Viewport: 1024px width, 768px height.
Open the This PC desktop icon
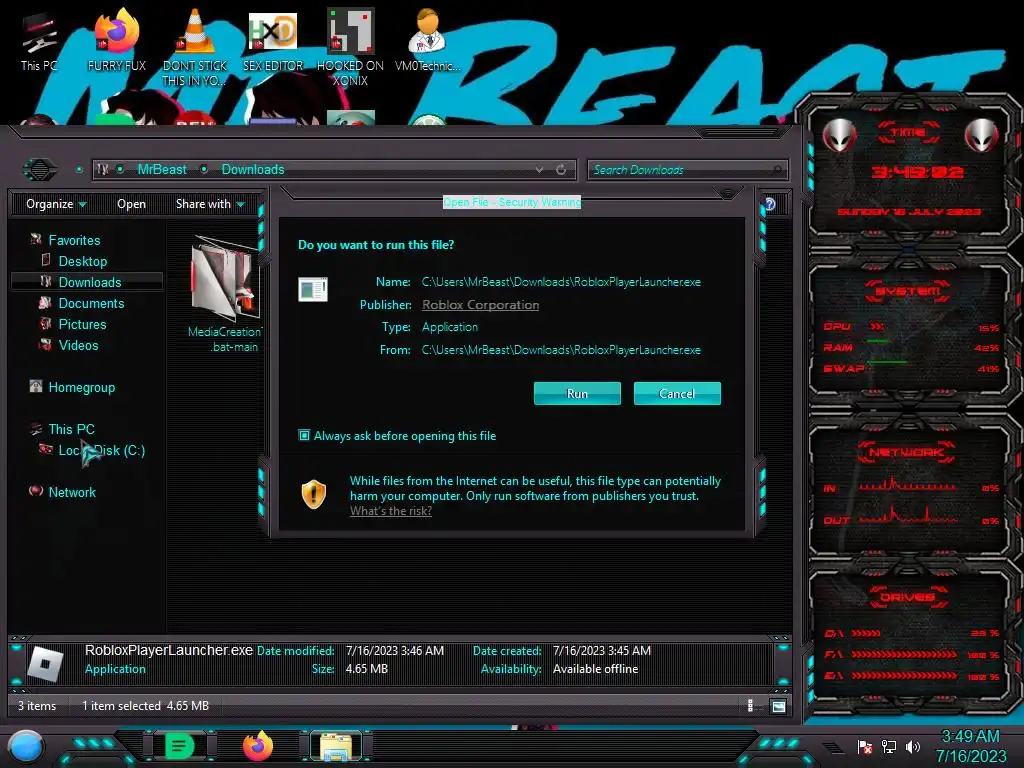point(39,42)
